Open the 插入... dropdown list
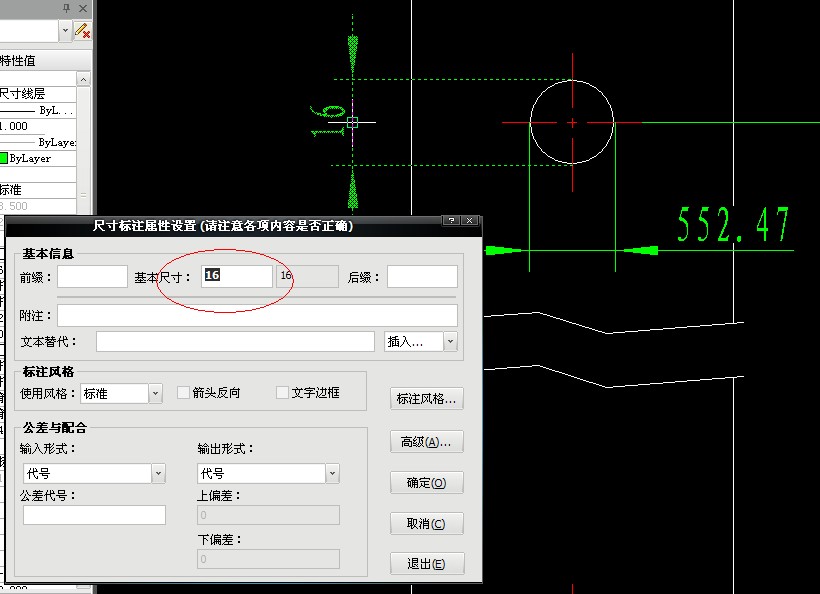The image size is (820, 594). [x=450, y=342]
